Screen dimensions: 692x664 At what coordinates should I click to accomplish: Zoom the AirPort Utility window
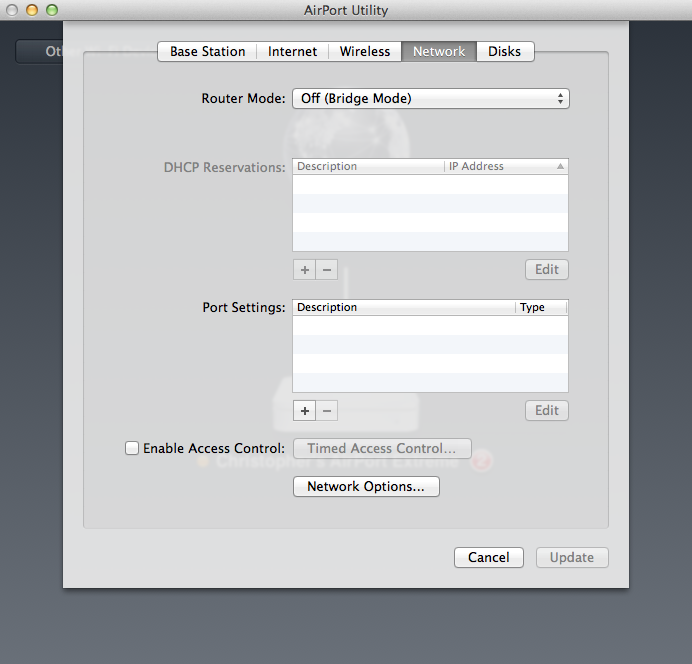(x=52, y=10)
